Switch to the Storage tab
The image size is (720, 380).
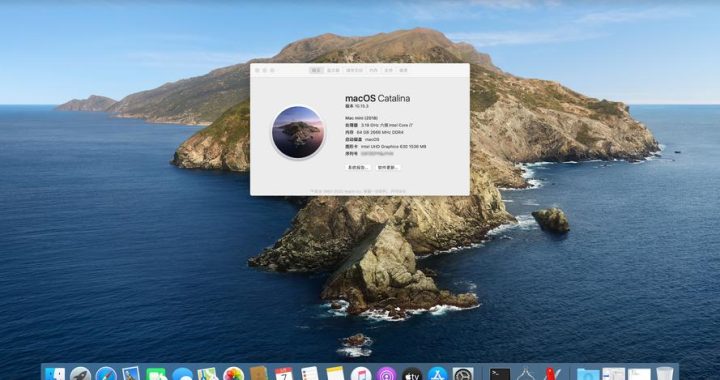(x=354, y=70)
